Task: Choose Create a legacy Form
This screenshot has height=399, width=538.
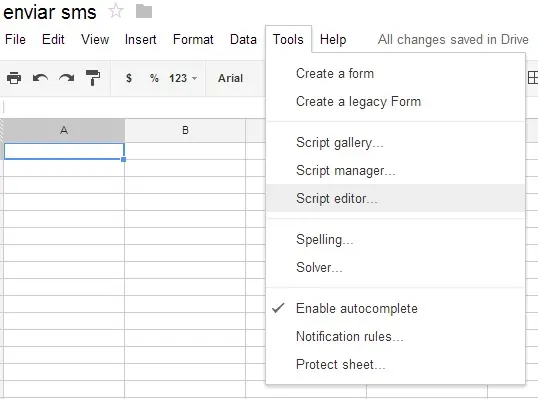Action: click(x=395, y=102)
